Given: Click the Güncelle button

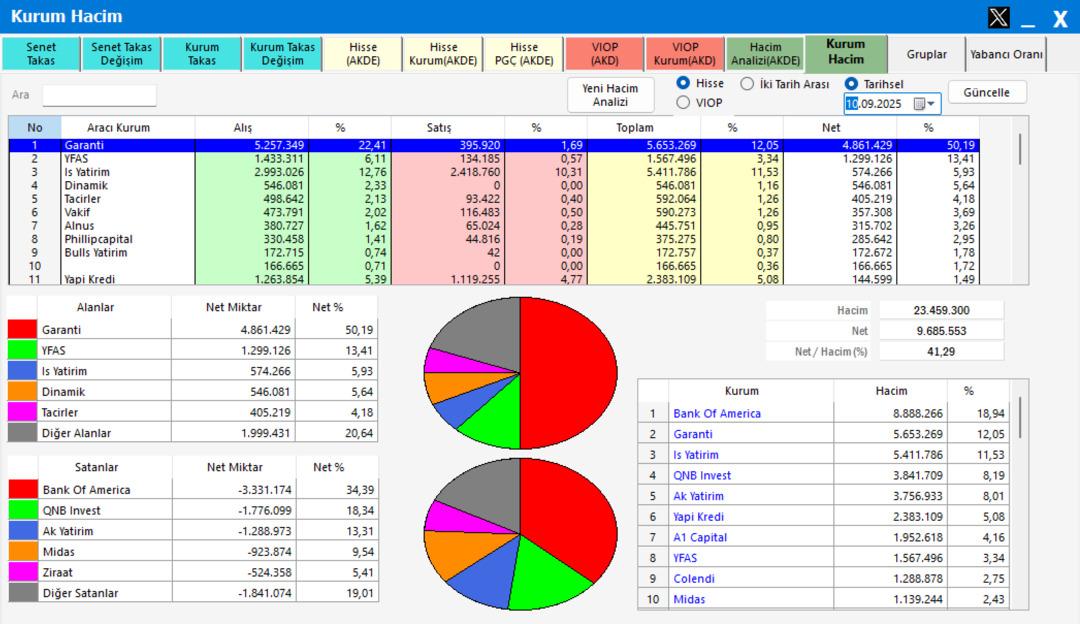Looking at the screenshot, I should [986, 92].
